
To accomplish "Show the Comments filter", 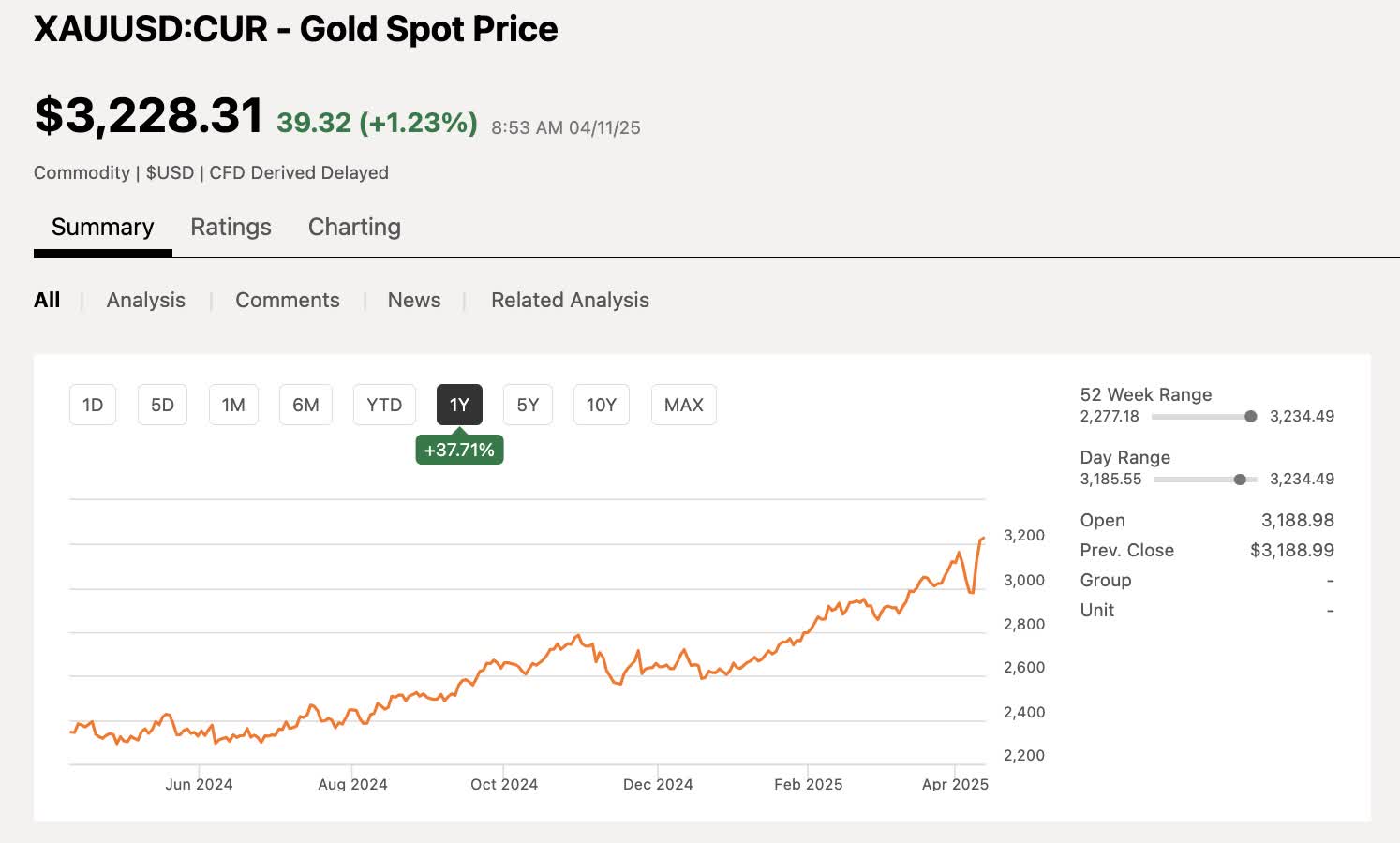I will 288,300.
